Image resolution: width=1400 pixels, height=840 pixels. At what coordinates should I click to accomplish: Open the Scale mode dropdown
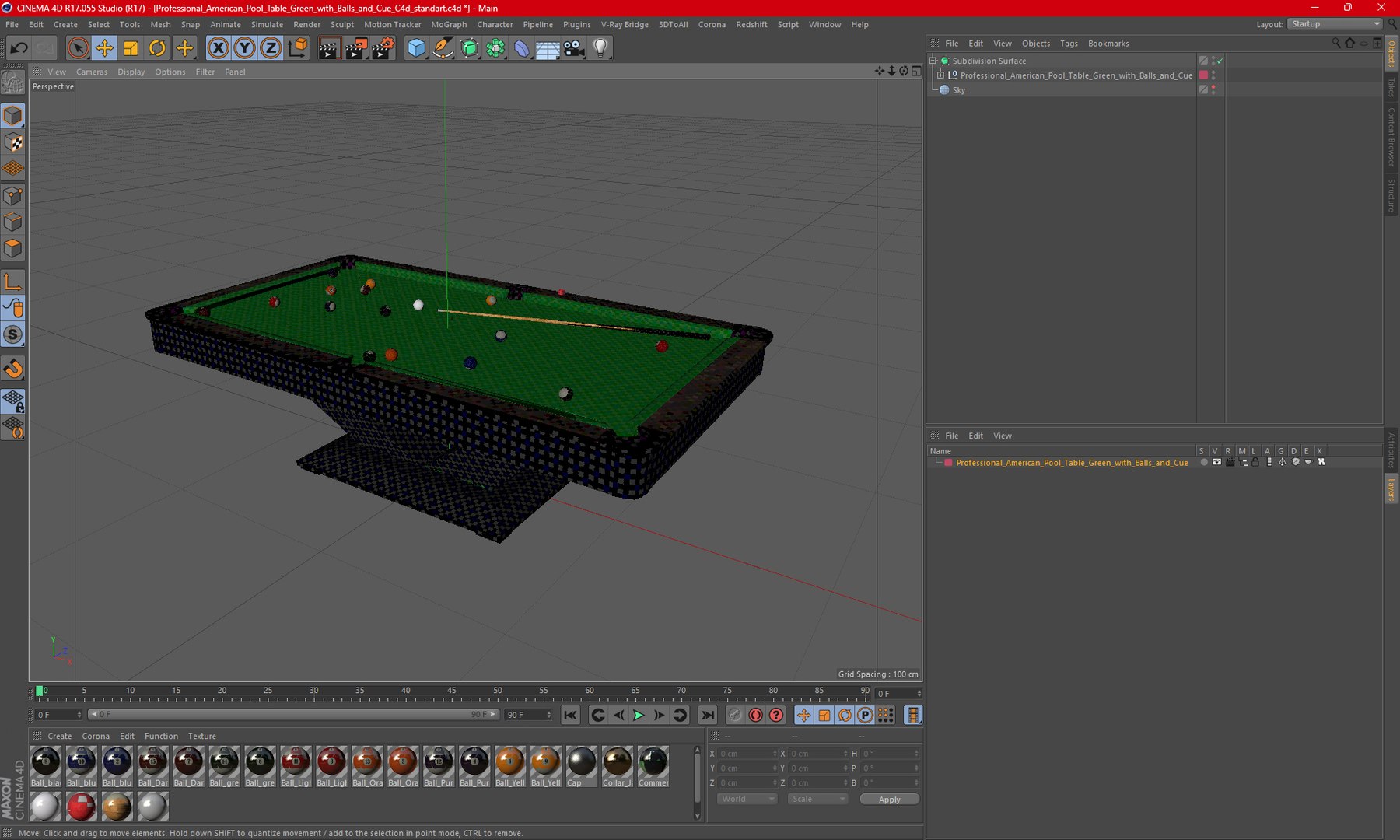(817, 800)
